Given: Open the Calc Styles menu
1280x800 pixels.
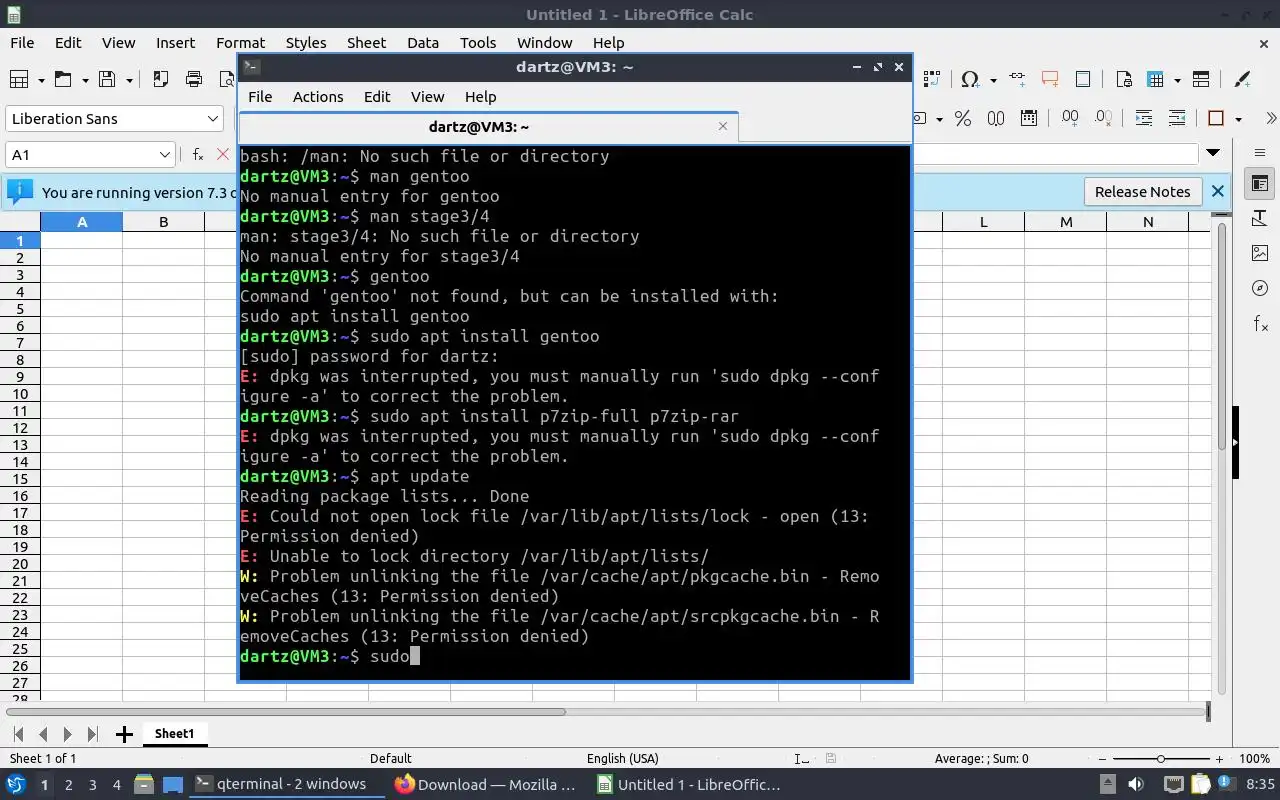Looking at the screenshot, I should point(306,43).
